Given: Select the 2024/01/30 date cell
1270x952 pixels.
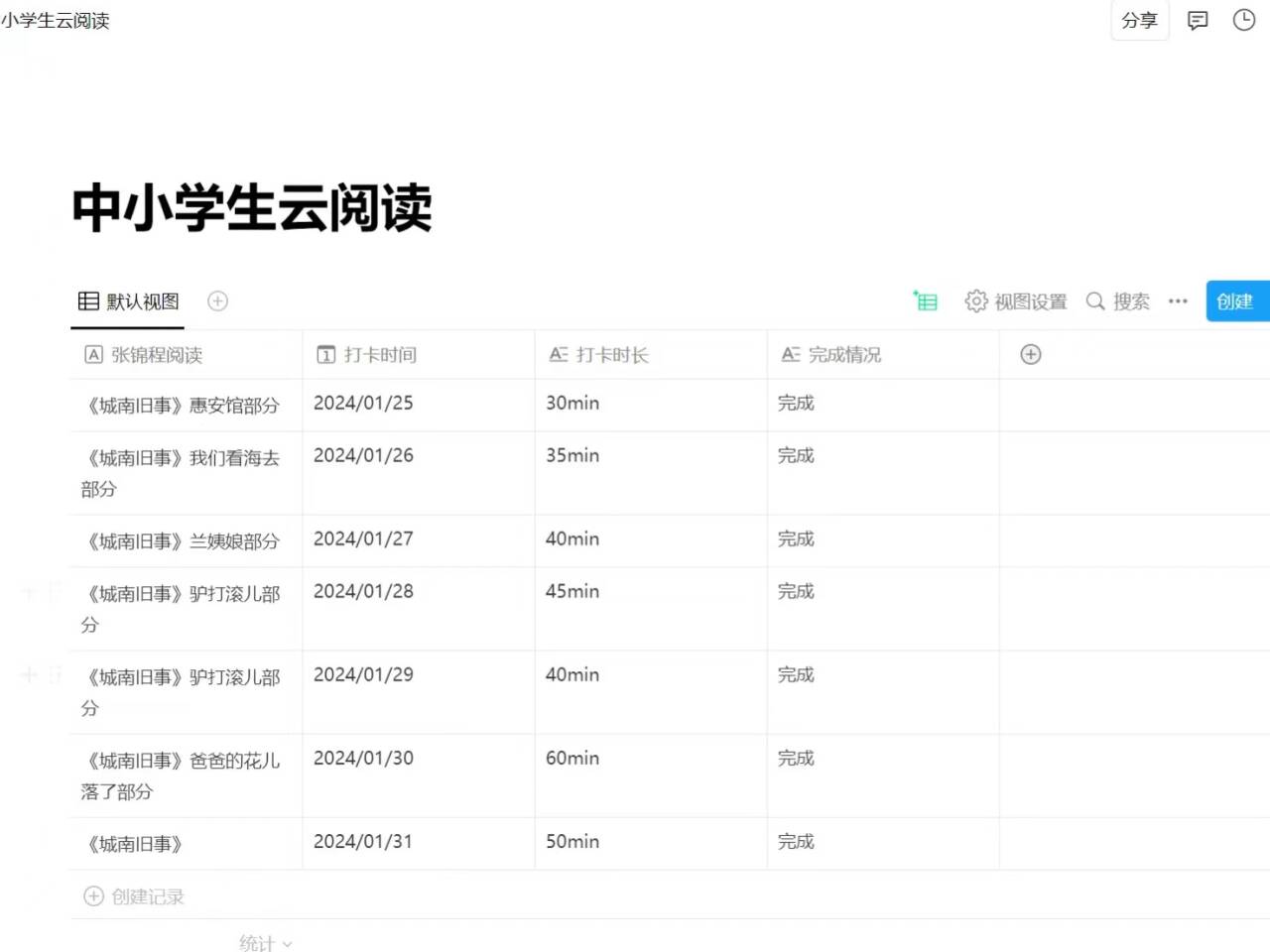Looking at the screenshot, I should point(363,759).
